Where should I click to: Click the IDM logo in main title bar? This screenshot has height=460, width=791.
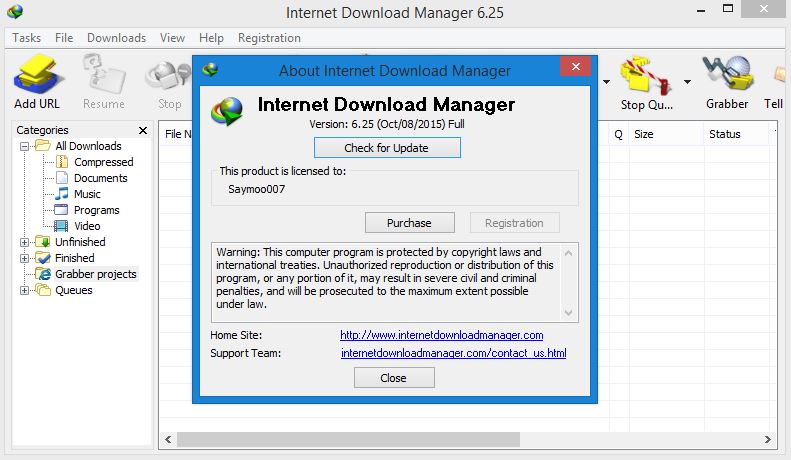[15, 12]
